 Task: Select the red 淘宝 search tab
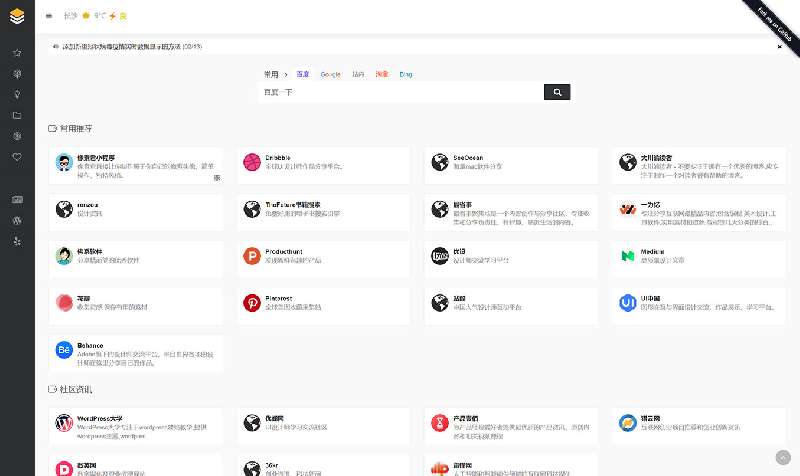[x=382, y=74]
